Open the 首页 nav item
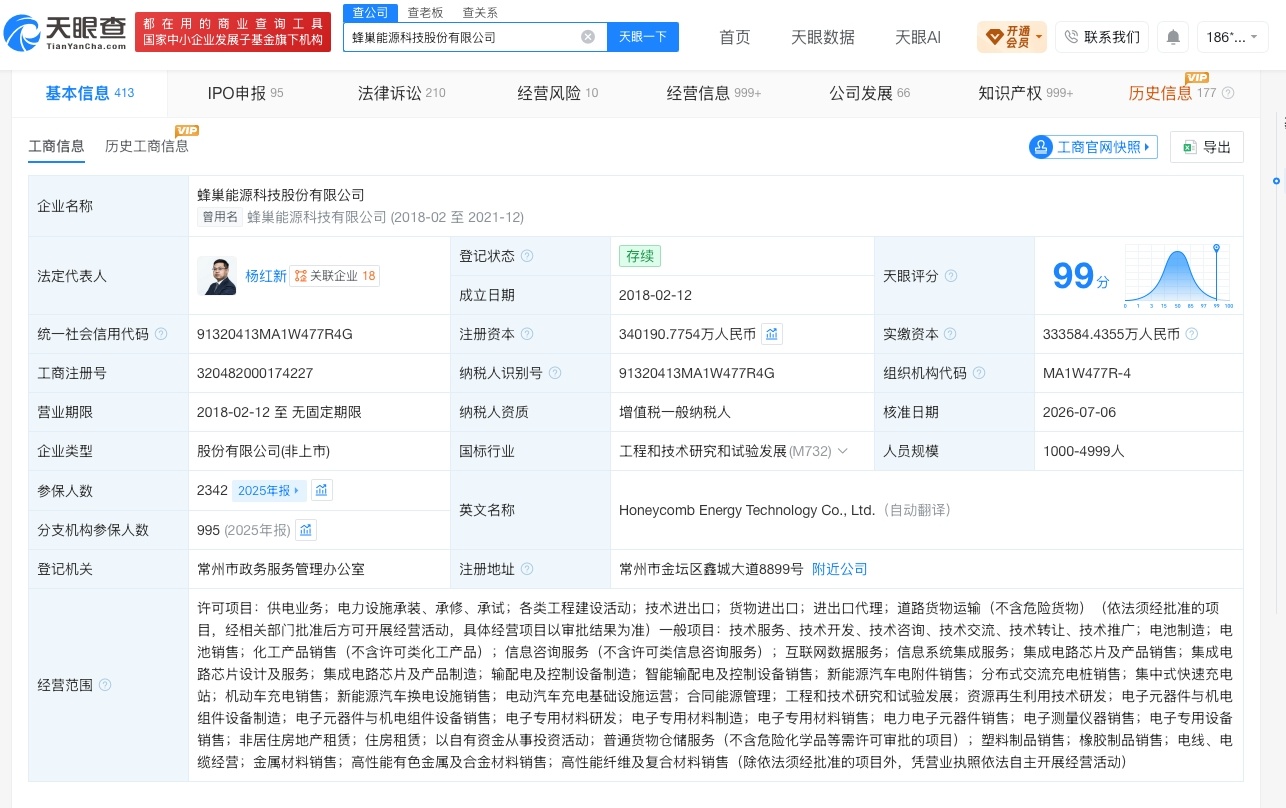This screenshot has height=808, width=1286. point(735,37)
